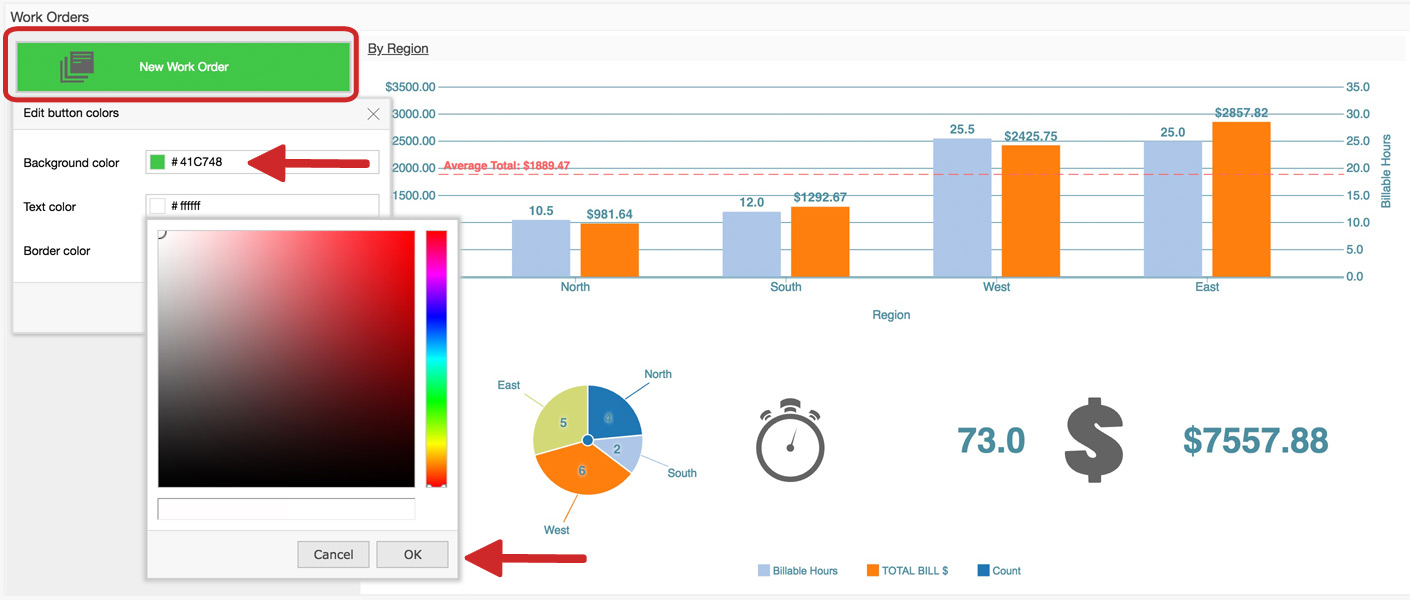Viewport: 1410px width, 600px height.
Task: Click inside the color picker saturation gradient area
Action: [x=286, y=358]
